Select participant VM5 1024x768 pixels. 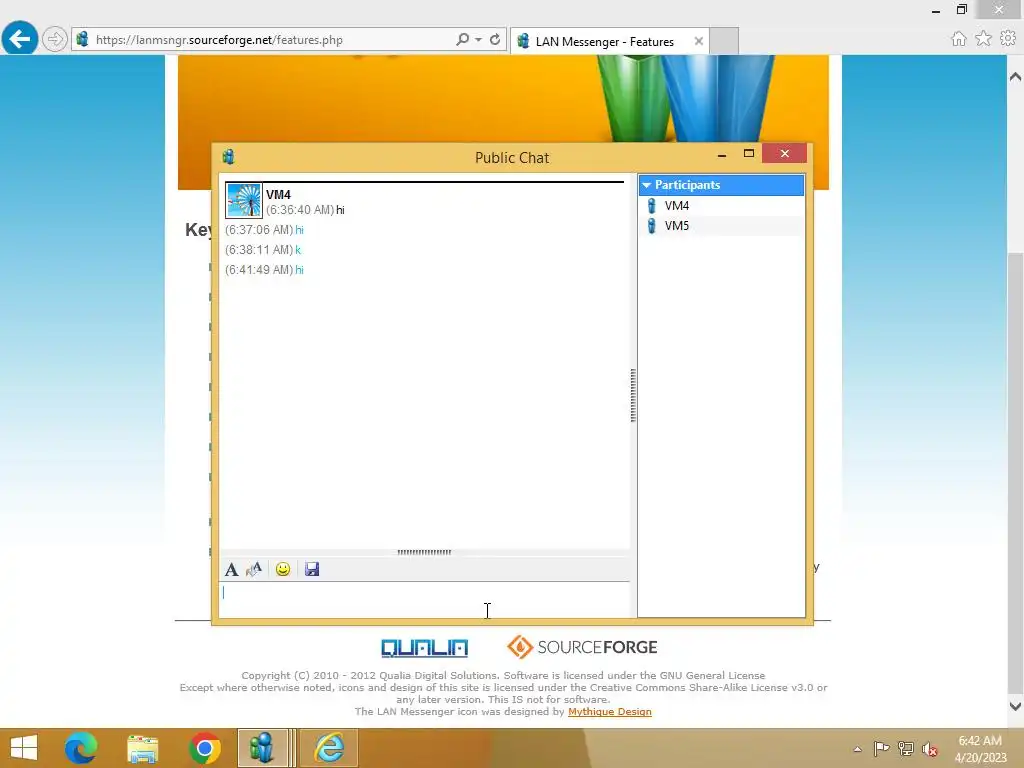click(x=721, y=226)
